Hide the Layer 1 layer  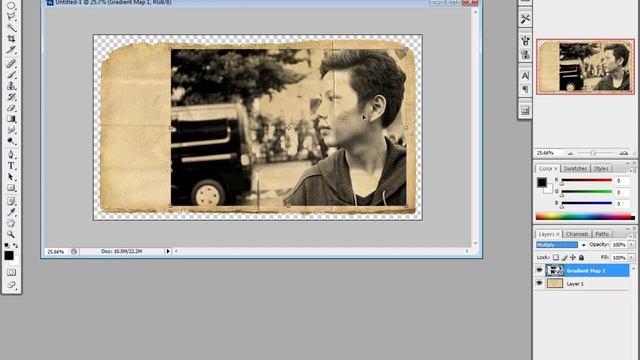click(539, 283)
